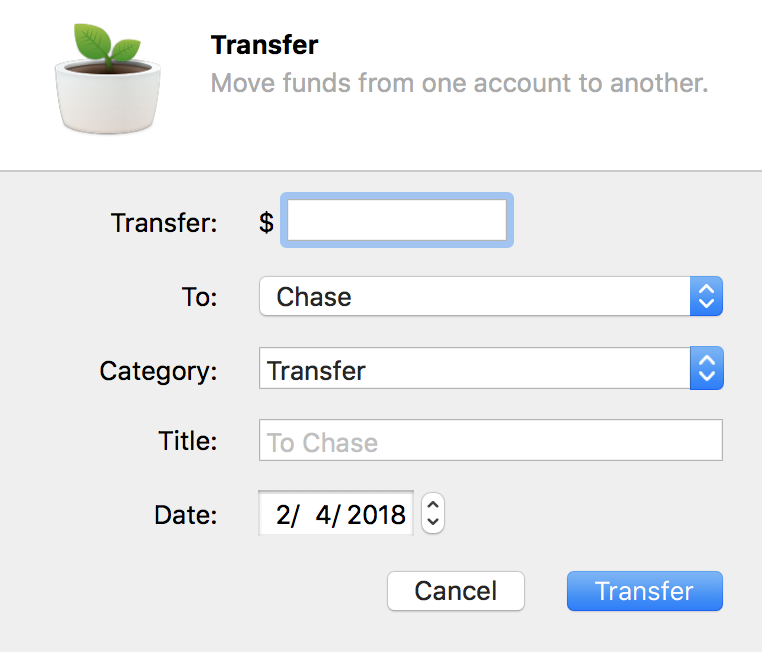Click the dollar sign currency symbol

(266, 223)
